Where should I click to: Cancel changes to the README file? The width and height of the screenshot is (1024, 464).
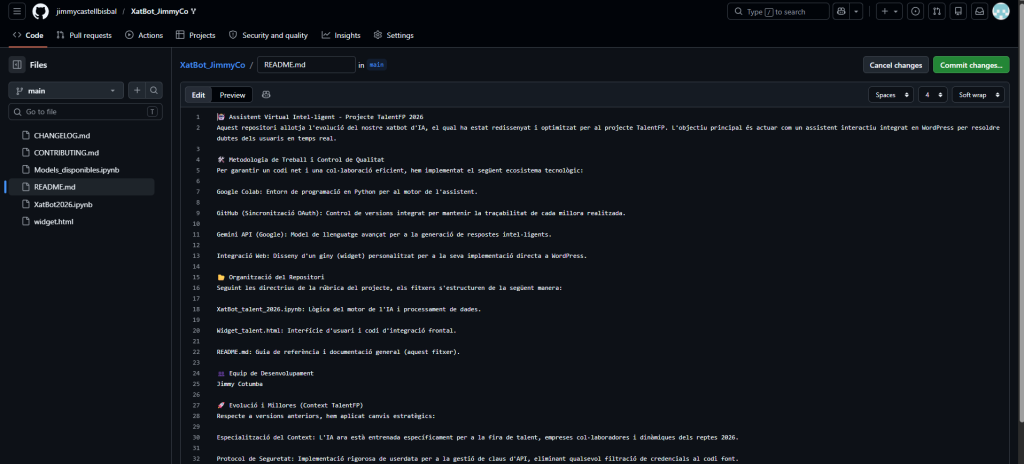pyautogui.click(x=895, y=65)
